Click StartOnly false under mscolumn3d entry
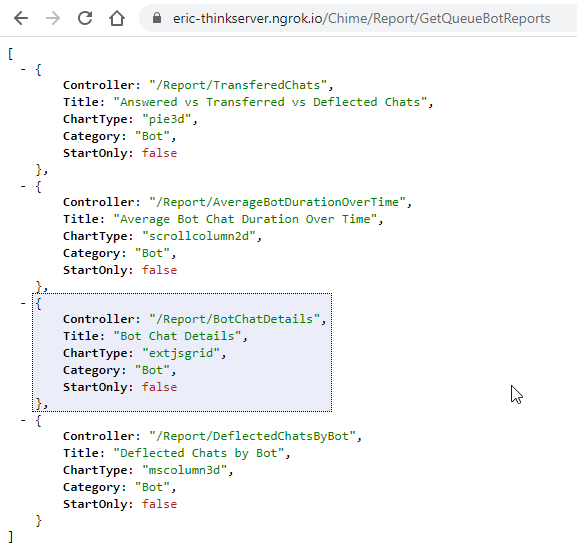Viewport: 577px width, 549px height. [159, 504]
